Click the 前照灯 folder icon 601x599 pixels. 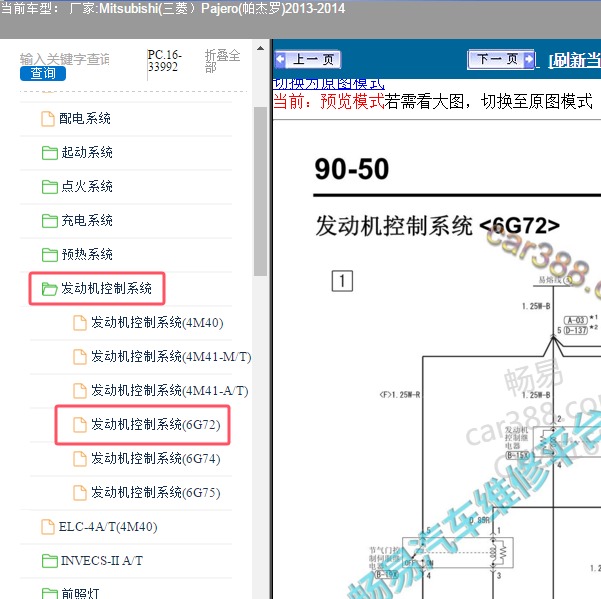49,594
